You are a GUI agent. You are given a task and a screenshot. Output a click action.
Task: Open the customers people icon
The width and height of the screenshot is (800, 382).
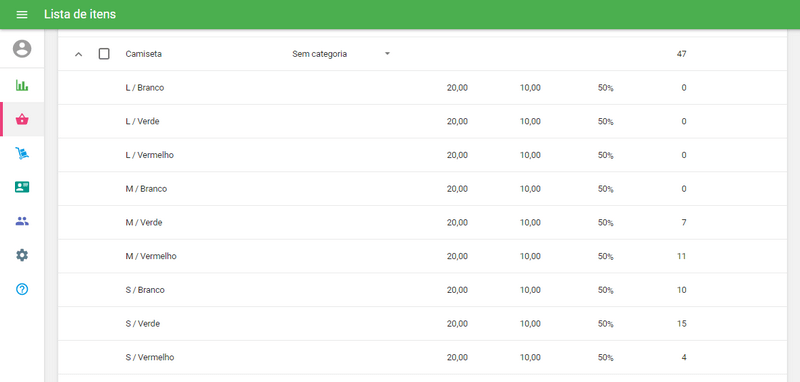[22, 221]
